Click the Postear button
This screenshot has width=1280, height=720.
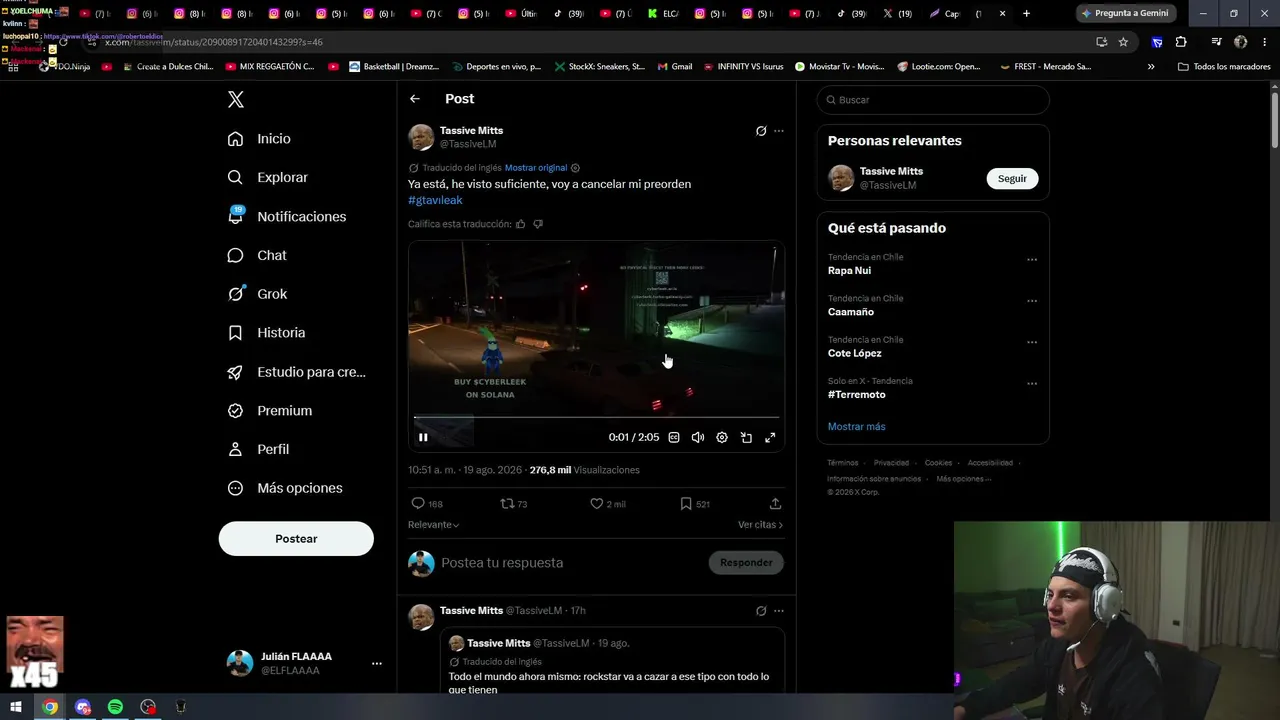(x=296, y=539)
